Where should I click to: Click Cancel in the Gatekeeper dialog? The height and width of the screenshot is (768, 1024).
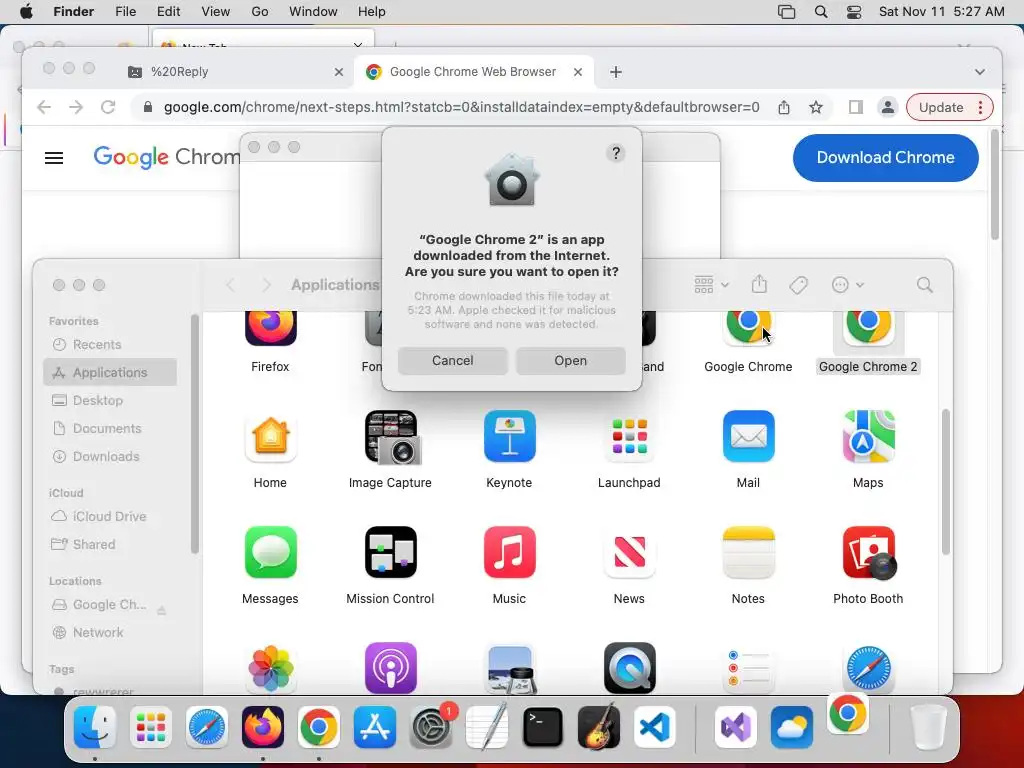(x=453, y=360)
